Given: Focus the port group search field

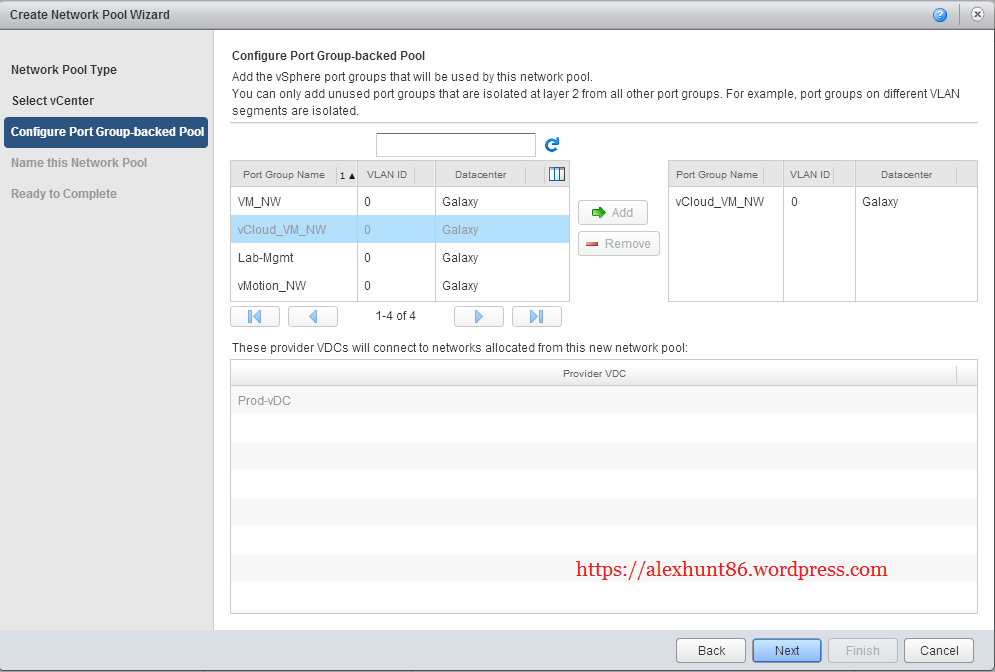Looking at the screenshot, I should (455, 145).
